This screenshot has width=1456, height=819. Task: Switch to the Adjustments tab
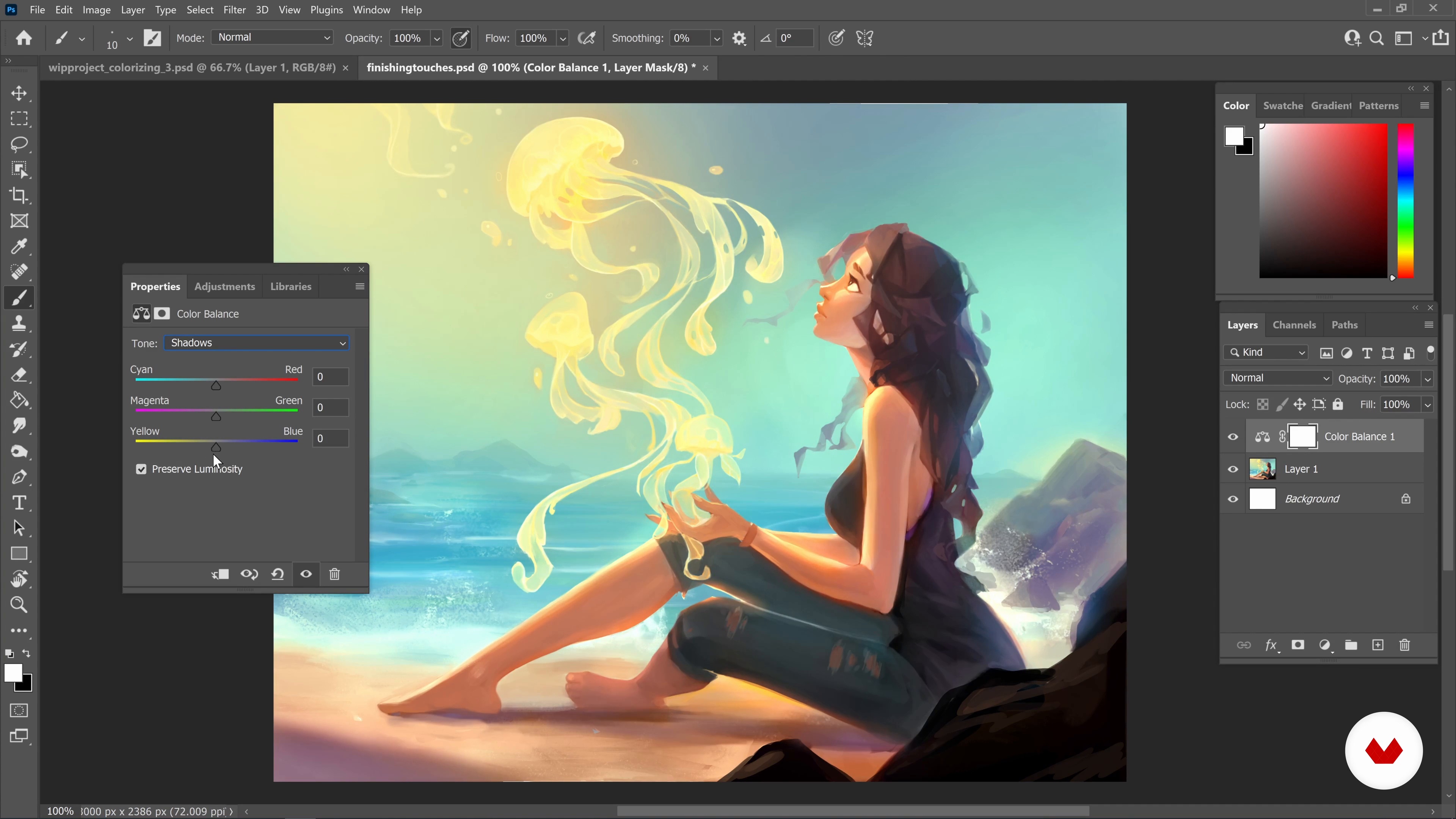tap(224, 287)
